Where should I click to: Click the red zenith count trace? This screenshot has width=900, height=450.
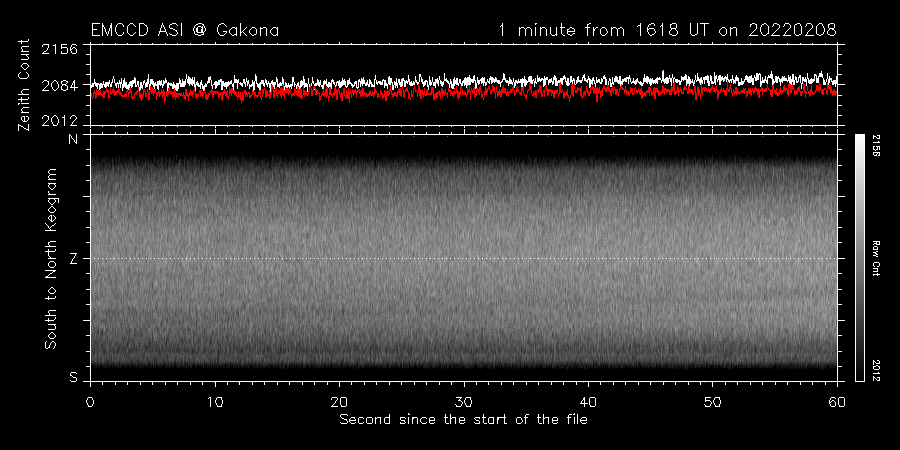tap(464, 92)
